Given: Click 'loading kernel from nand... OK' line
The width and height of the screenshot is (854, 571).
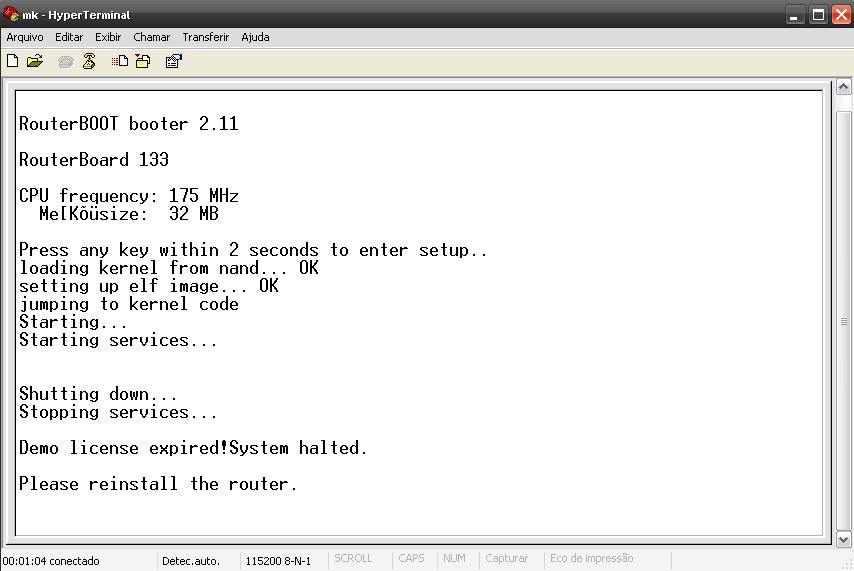Looking at the screenshot, I should [169, 268].
